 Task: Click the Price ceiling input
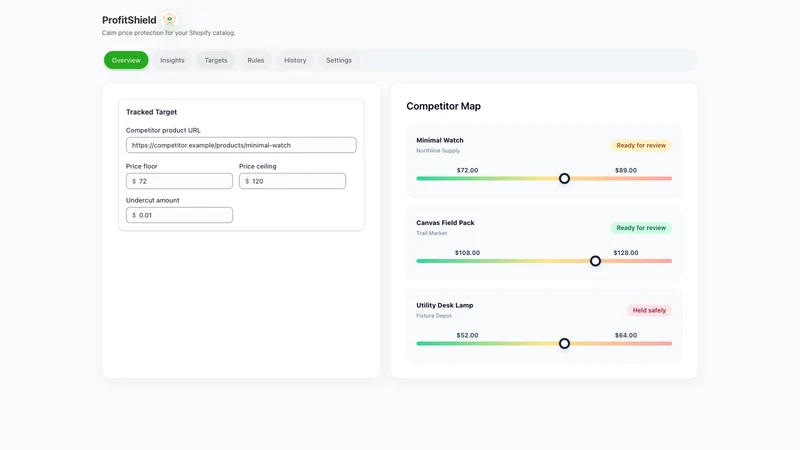(292, 181)
